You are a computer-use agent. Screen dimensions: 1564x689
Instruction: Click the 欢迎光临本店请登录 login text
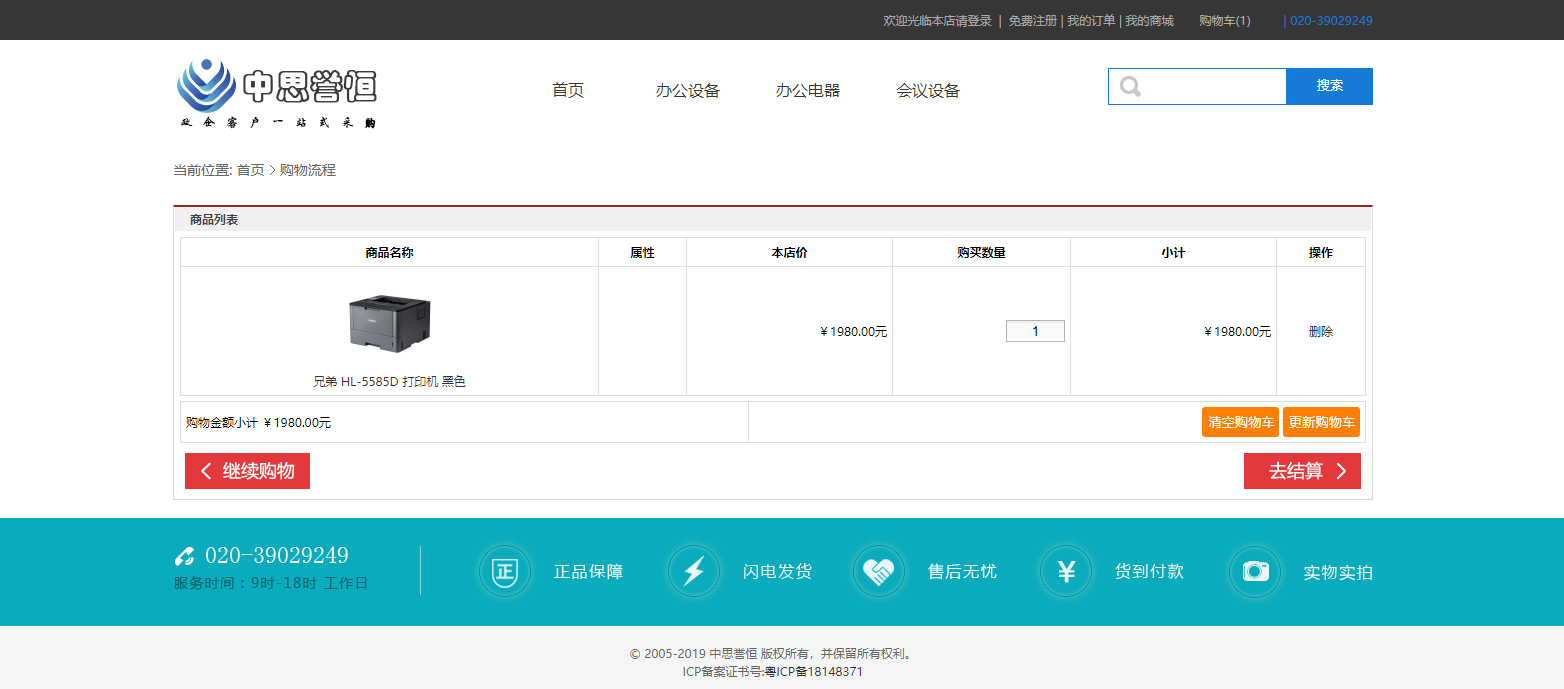point(937,21)
